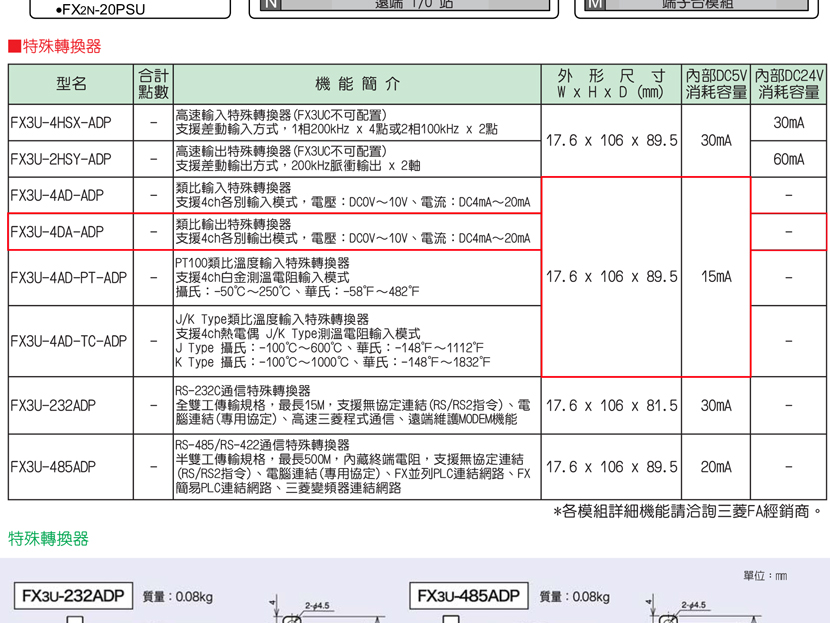Click the 類比輸出特殊轉換器 description text

point(353,232)
